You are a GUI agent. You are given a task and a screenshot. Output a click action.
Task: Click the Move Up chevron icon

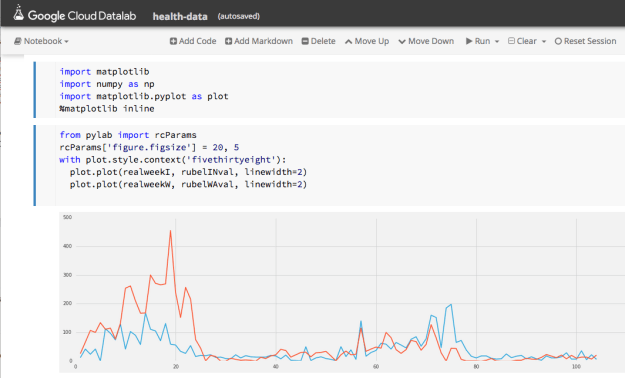point(348,41)
